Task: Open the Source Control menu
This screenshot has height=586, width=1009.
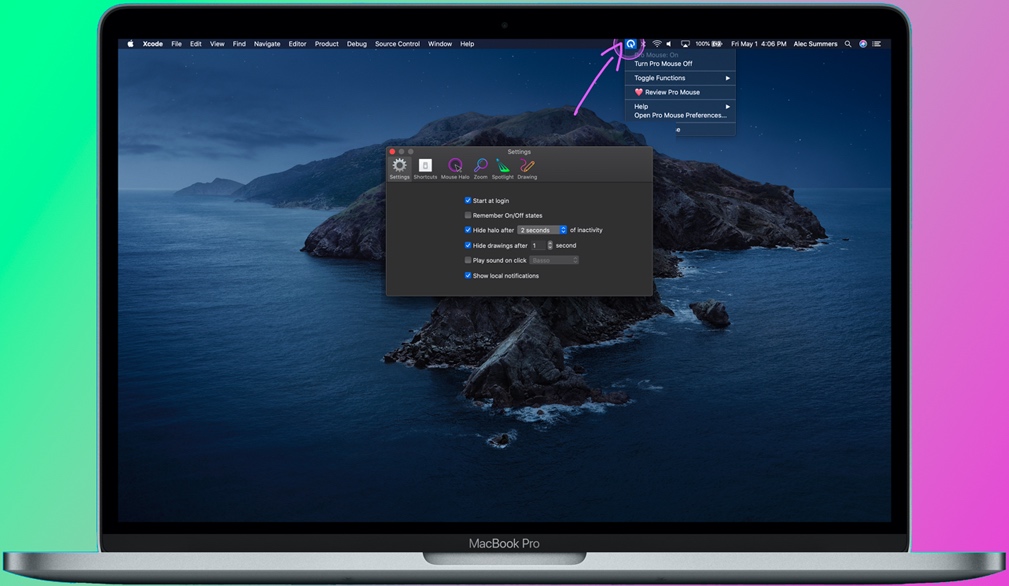Action: pyautogui.click(x=396, y=43)
